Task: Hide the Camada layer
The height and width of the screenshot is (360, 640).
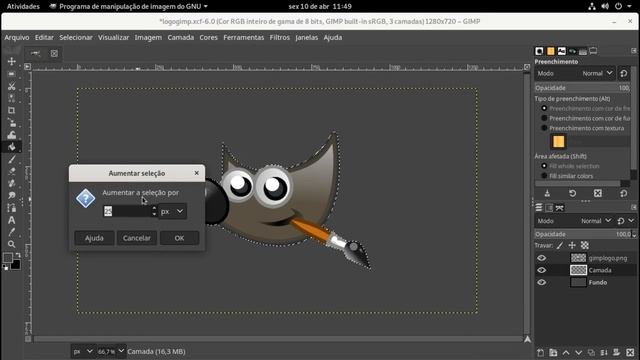Action: click(542, 270)
